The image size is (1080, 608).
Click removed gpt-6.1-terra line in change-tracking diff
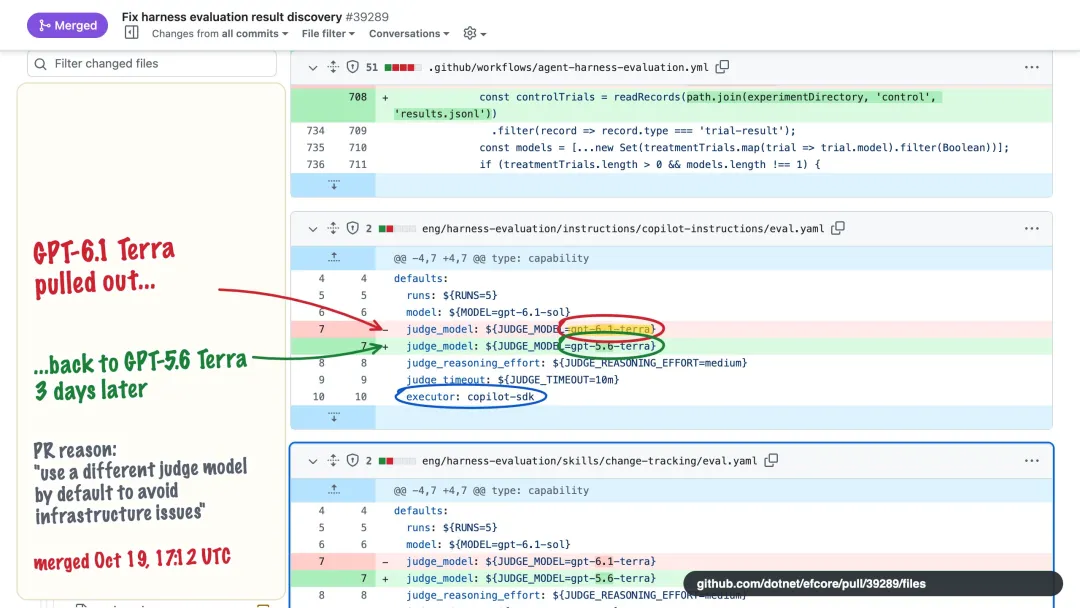tap(530, 561)
